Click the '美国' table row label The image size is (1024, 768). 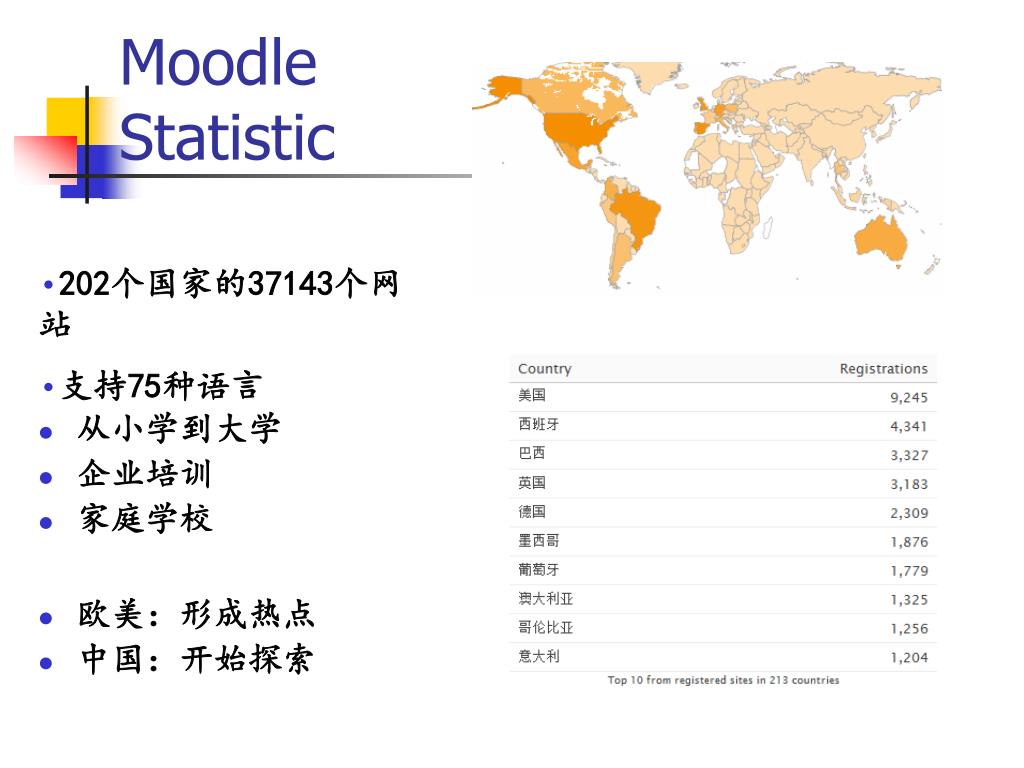(532, 395)
